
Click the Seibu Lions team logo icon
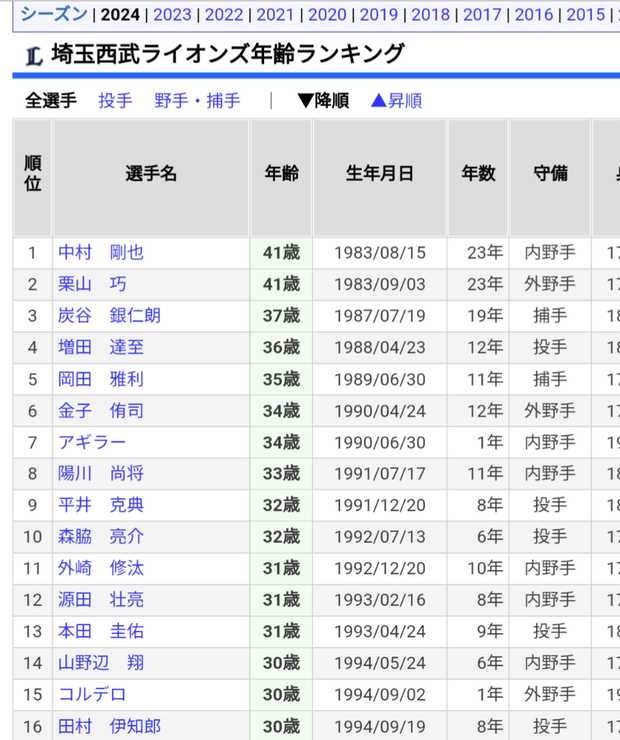click(x=33, y=56)
